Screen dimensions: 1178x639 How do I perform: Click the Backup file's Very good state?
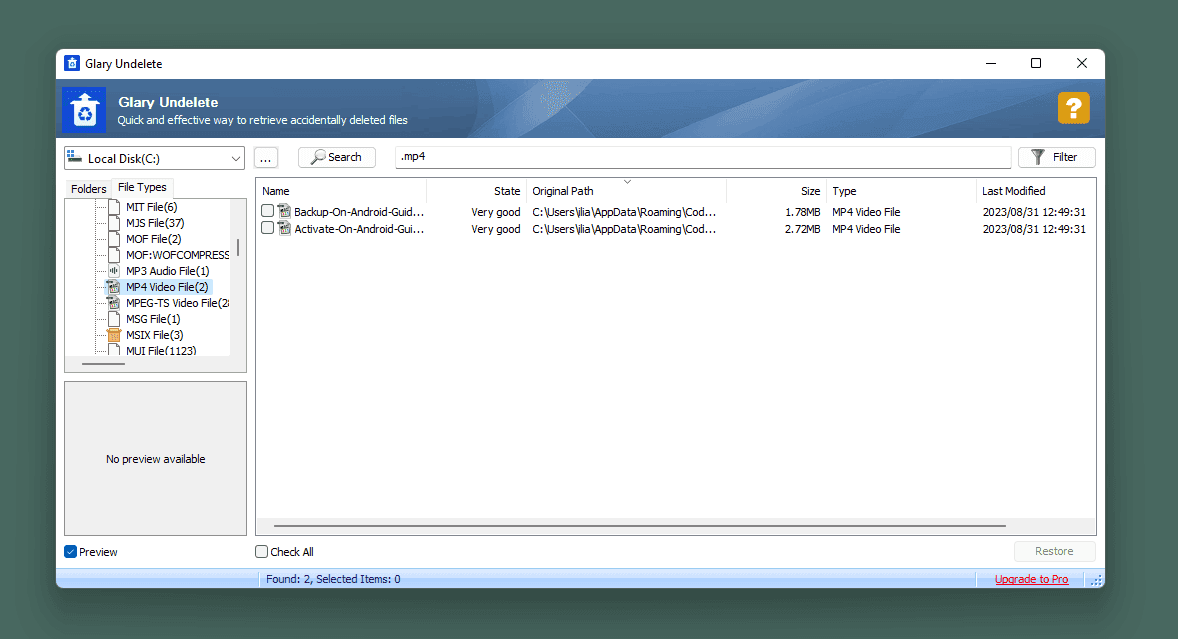point(496,212)
